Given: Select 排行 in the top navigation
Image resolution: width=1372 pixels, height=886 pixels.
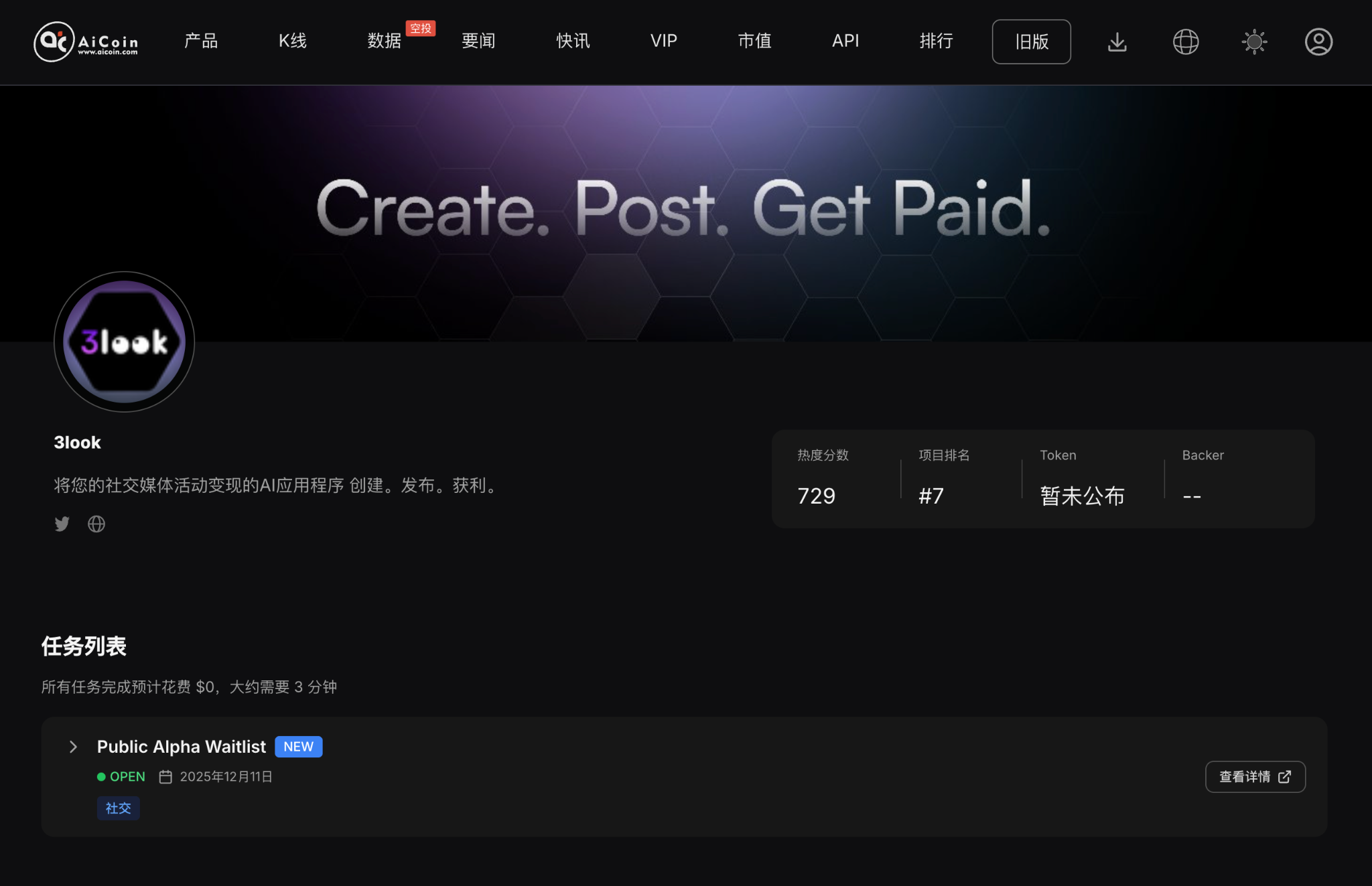Looking at the screenshot, I should 937,42.
